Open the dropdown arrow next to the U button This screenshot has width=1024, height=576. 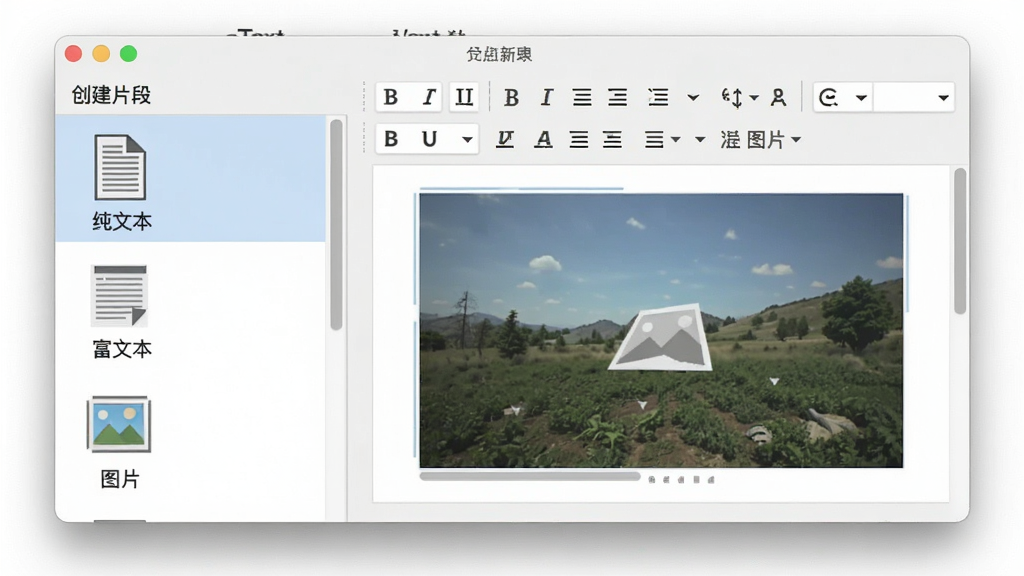click(467, 140)
